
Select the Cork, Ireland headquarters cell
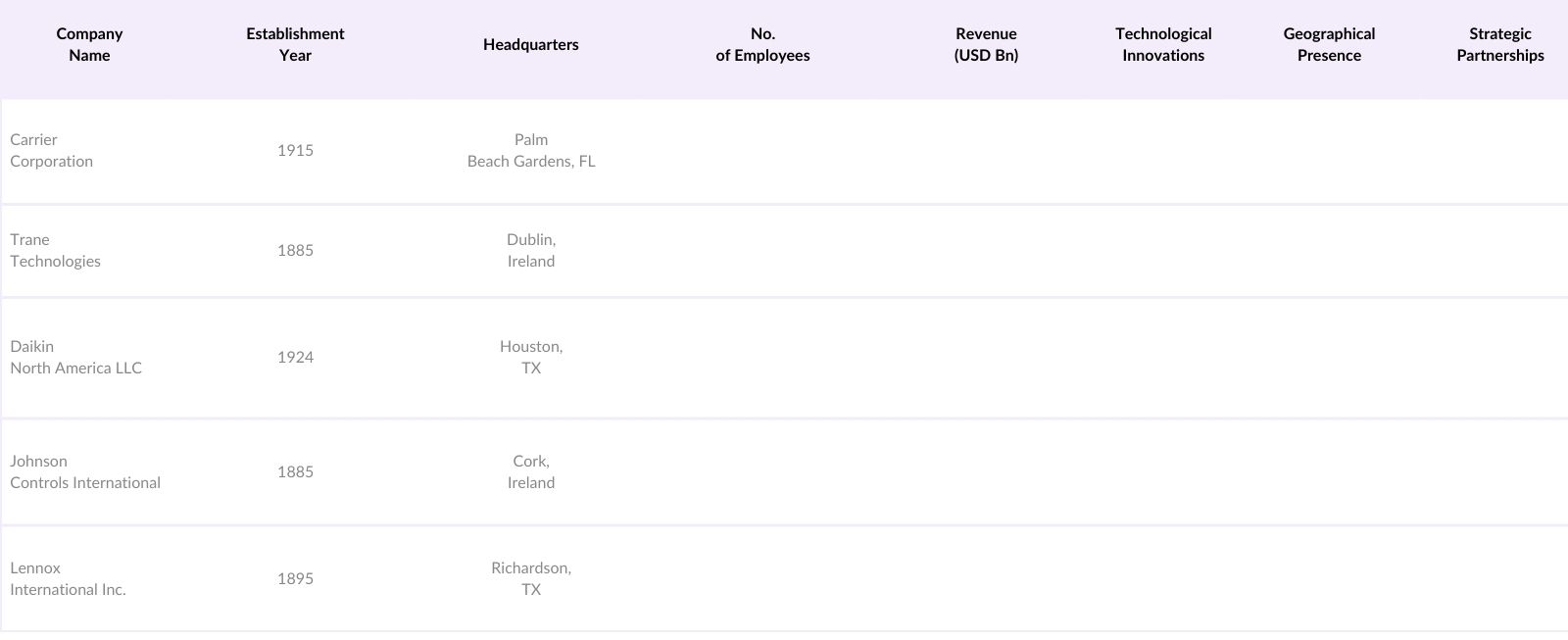(x=531, y=472)
